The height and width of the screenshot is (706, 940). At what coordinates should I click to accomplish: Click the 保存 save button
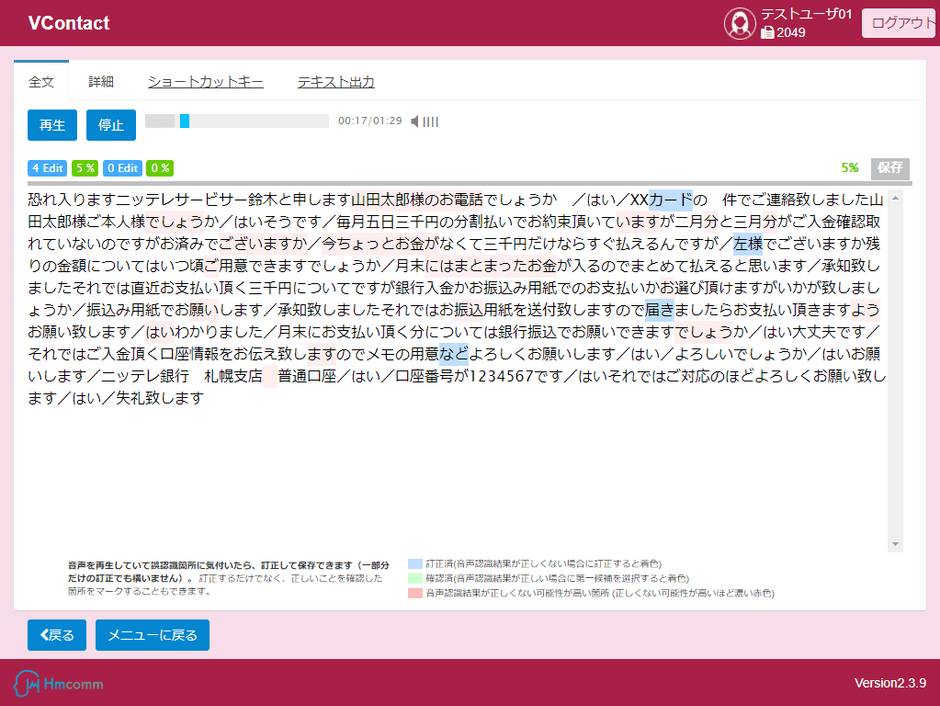click(x=888, y=168)
